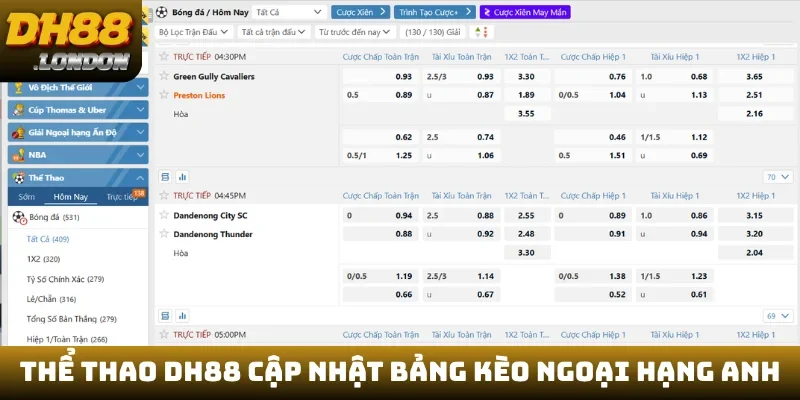Image resolution: width=800 pixels, height=400 pixels.
Task: Select Tất Cả (409) market filter
Action: coord(47,239)
